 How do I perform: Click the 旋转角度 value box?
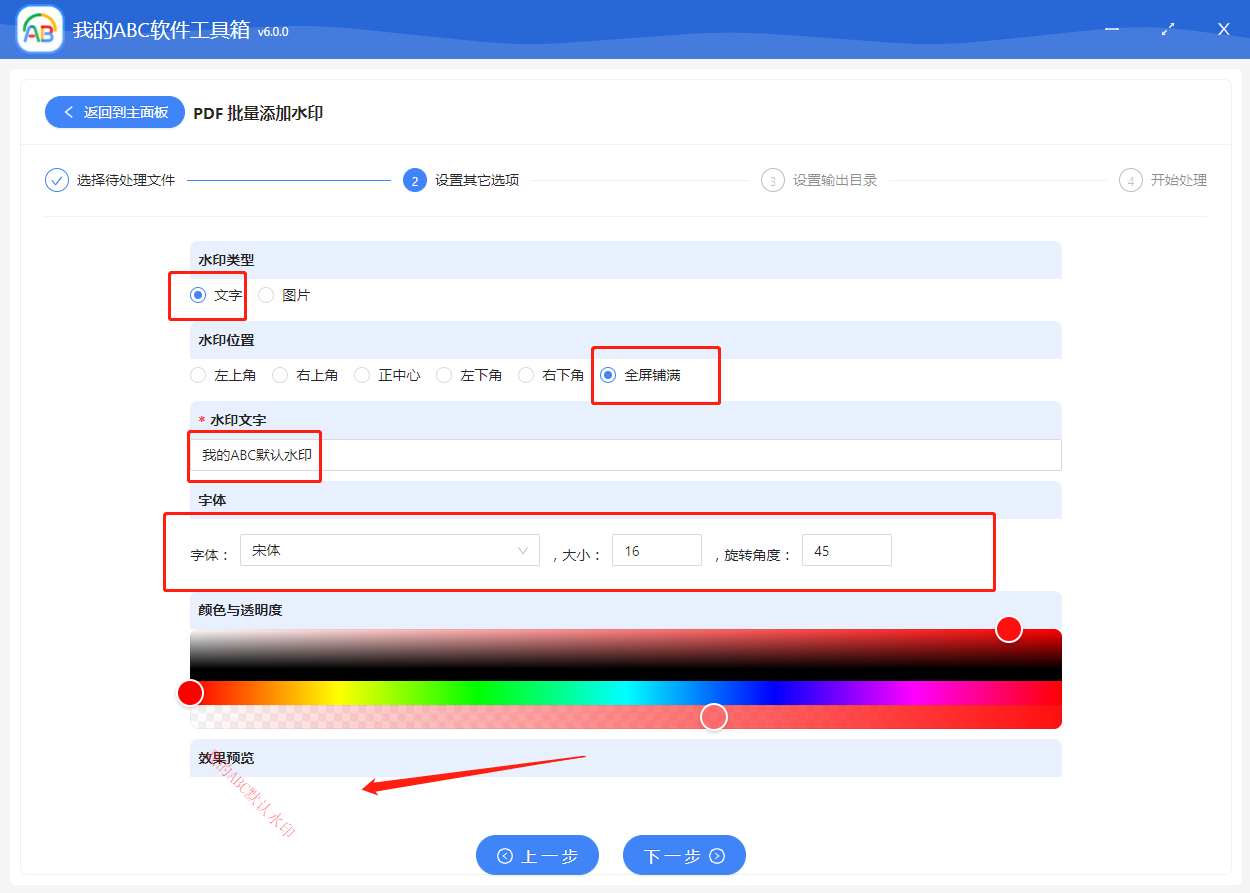[846, 549]
